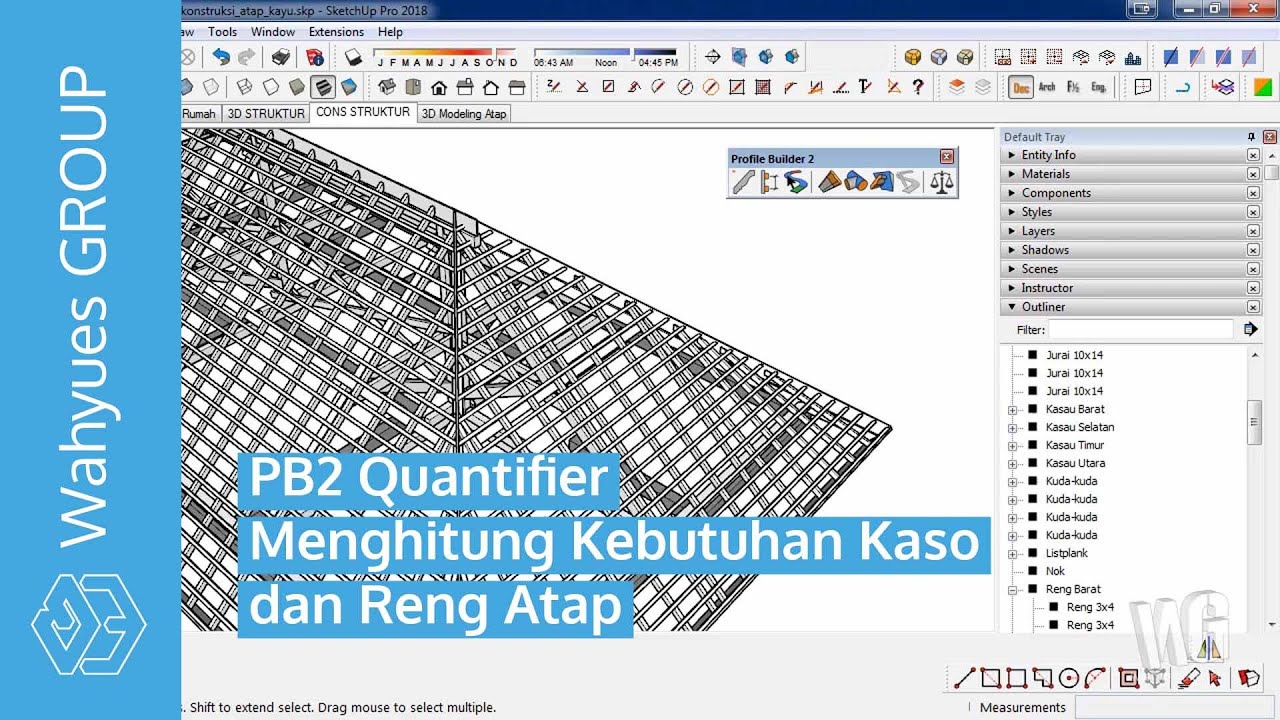Click the Outliner Filter input field
The width and height of the screenshot is (1280, 720).
pyautogui.click(x=1141, y=329)
